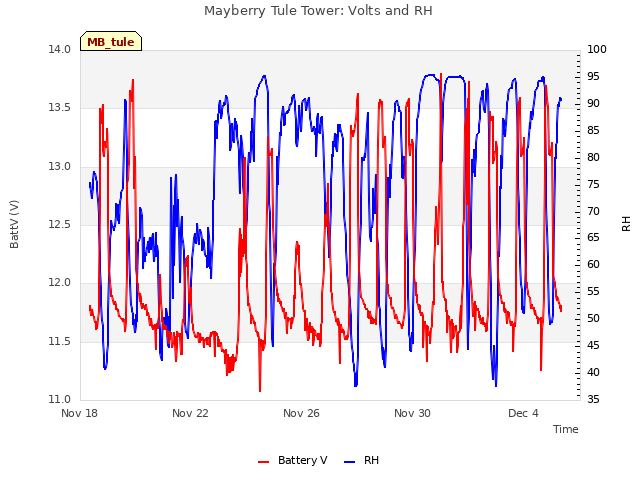Click the blue RH legend swatch
This screenshot has width=640, height=480.
pos(350,462)
